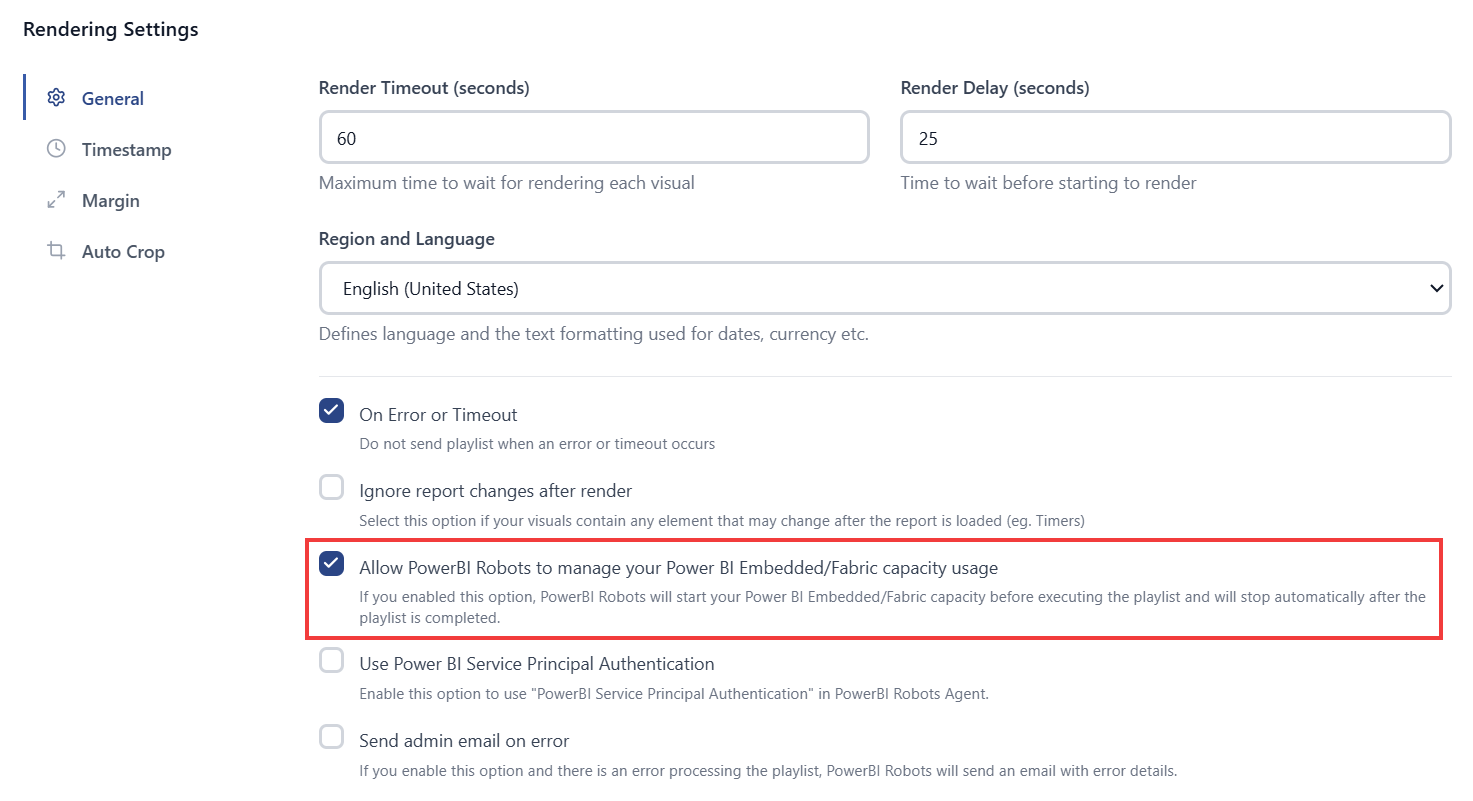Viewport: 1473px width, 801px height.
Task: Click the General gear icon
Action: point(56,98)
